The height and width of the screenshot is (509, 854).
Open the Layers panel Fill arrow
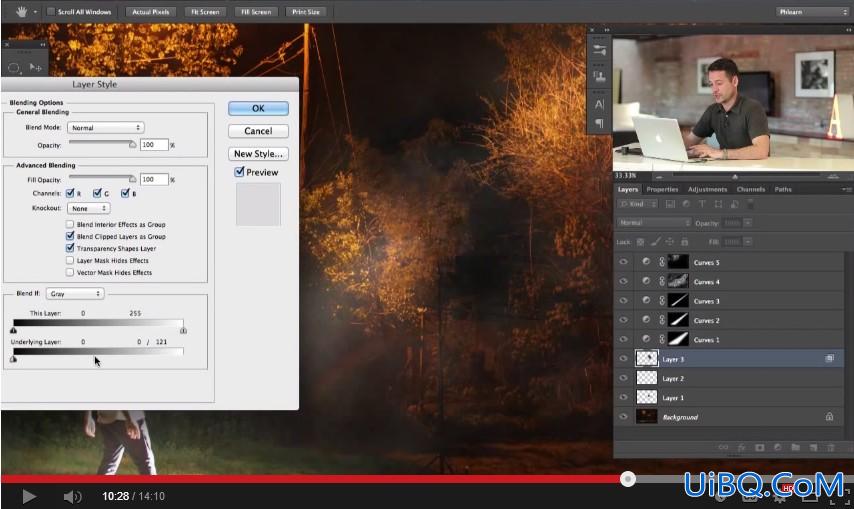(748, 242)
